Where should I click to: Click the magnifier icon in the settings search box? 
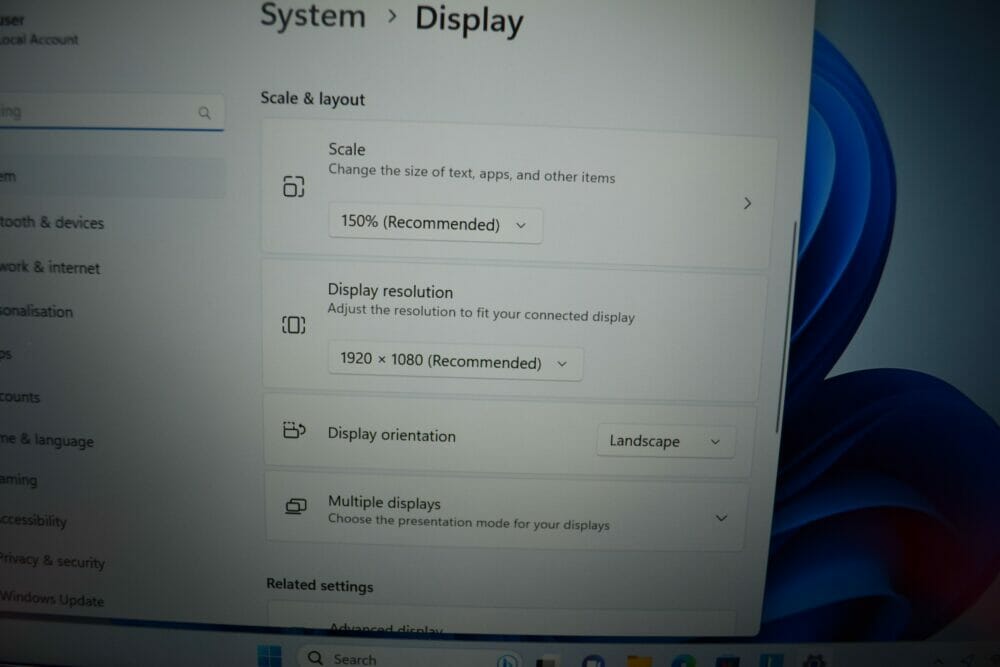pyautogui.click(x=204, y=113)
